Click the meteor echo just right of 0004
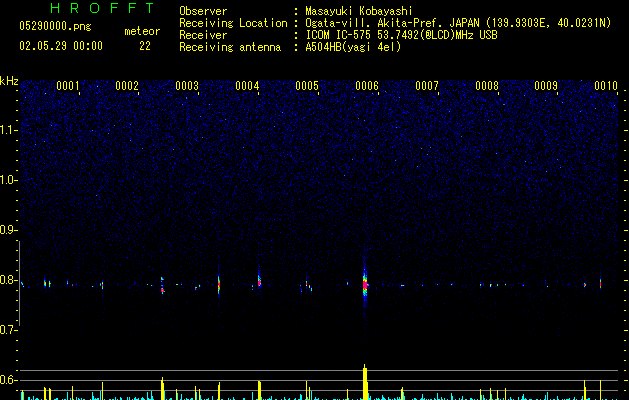The width and height of the screenshot is (629, 400). tap(259, 280)
